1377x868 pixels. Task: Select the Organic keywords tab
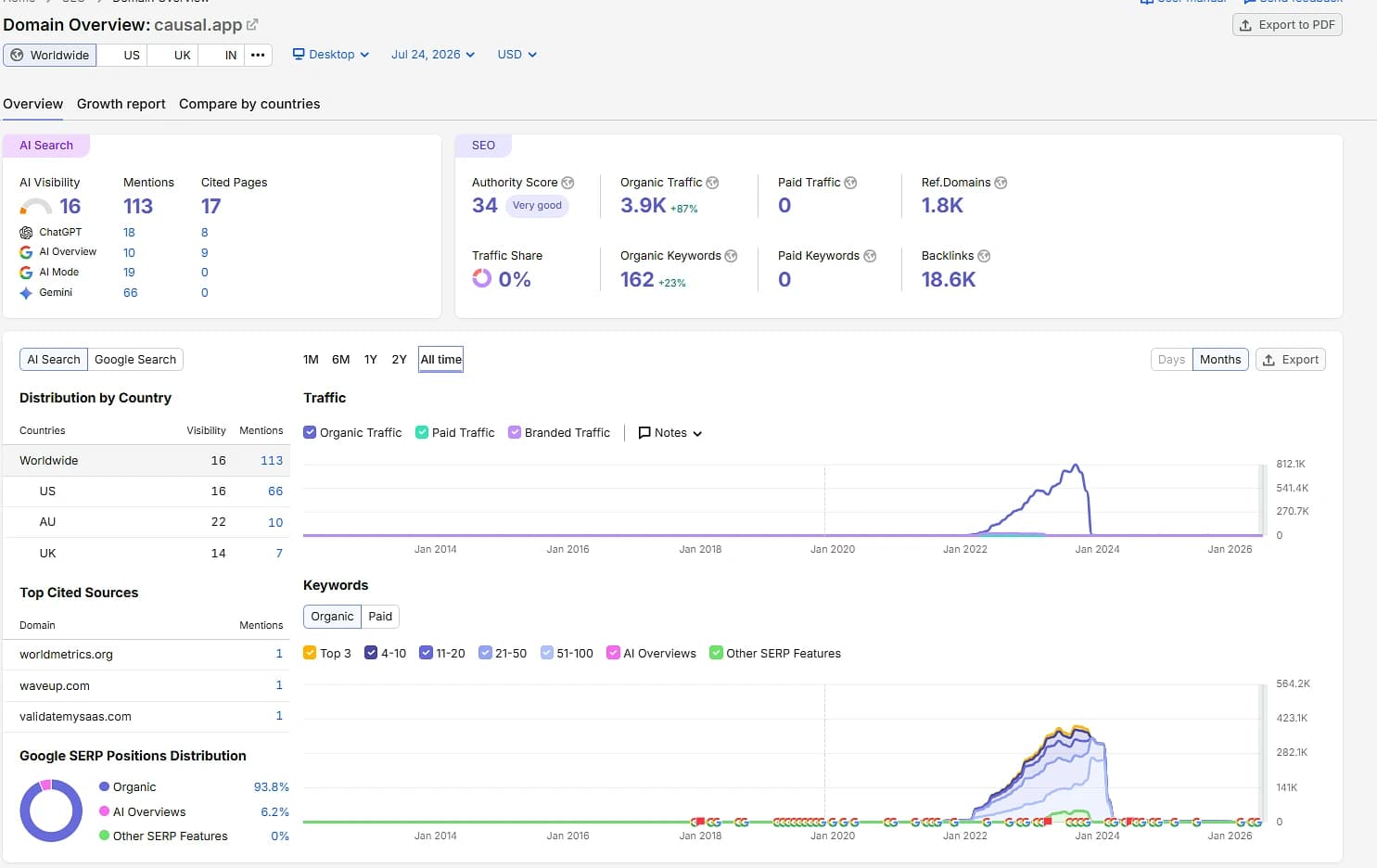click(332, 617)
